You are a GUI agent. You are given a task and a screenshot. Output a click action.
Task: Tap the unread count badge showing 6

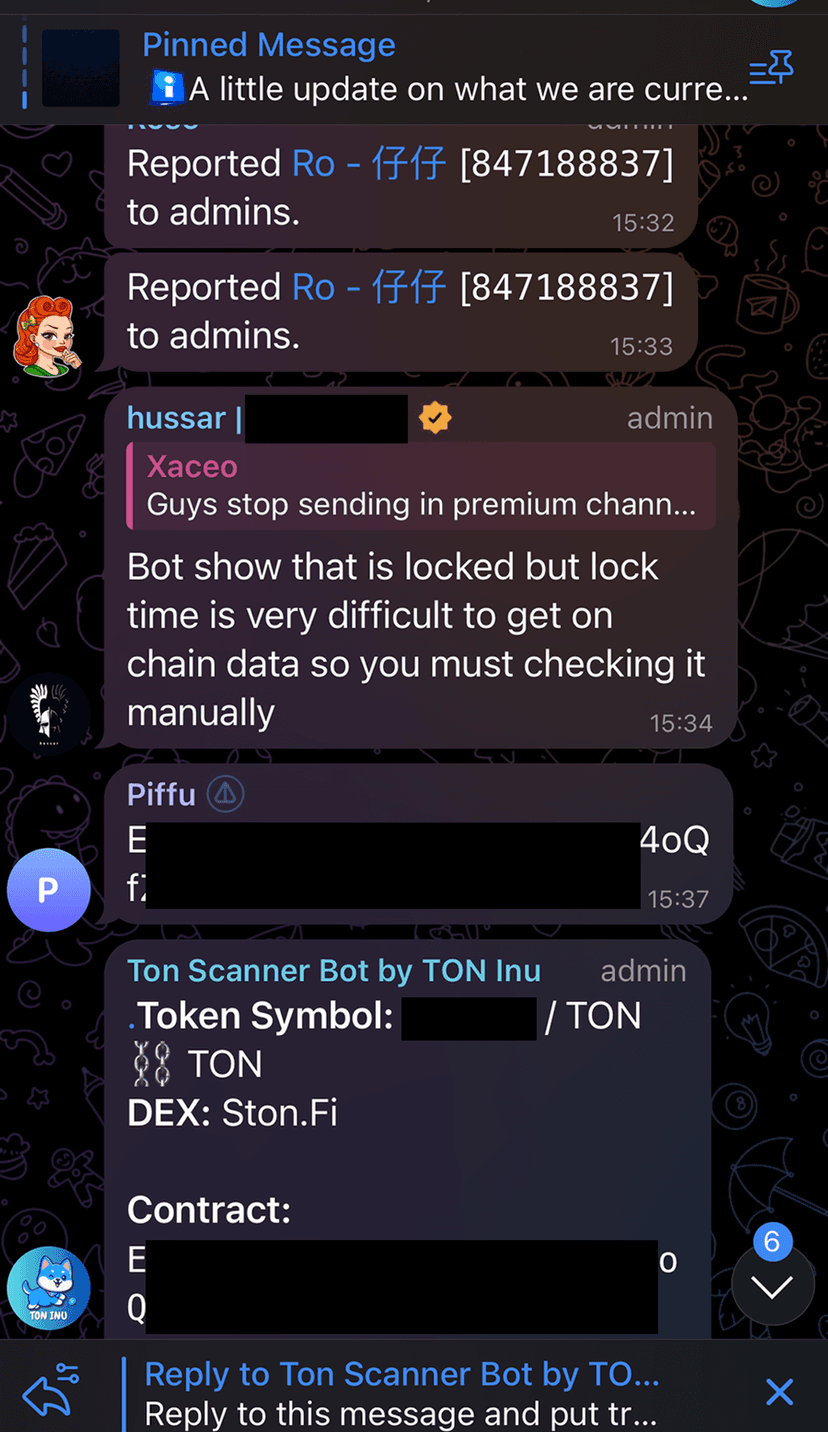[x=772, y=1242]
